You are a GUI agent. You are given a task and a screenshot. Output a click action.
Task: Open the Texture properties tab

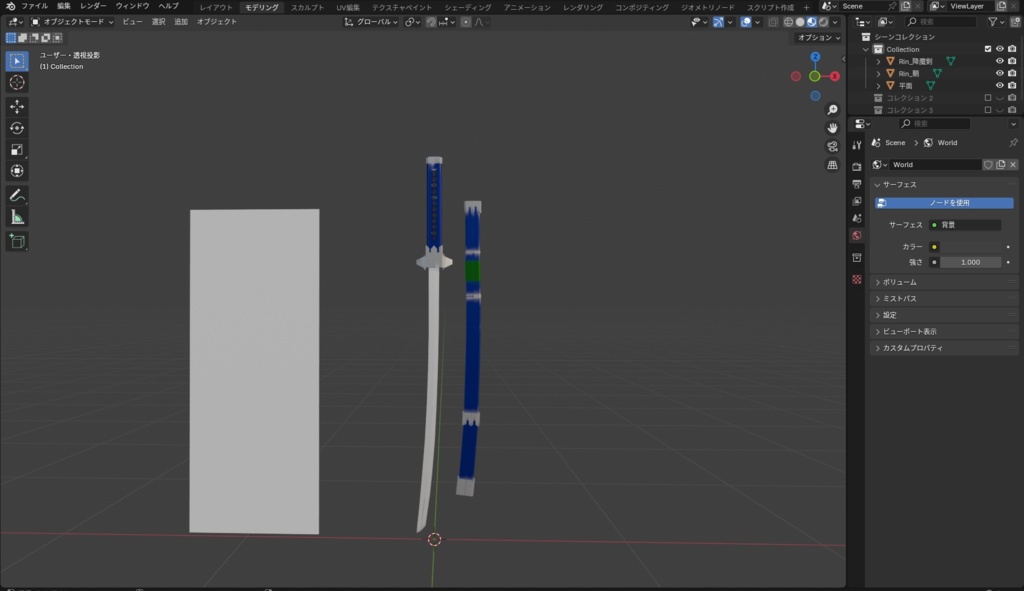[857, 280]
